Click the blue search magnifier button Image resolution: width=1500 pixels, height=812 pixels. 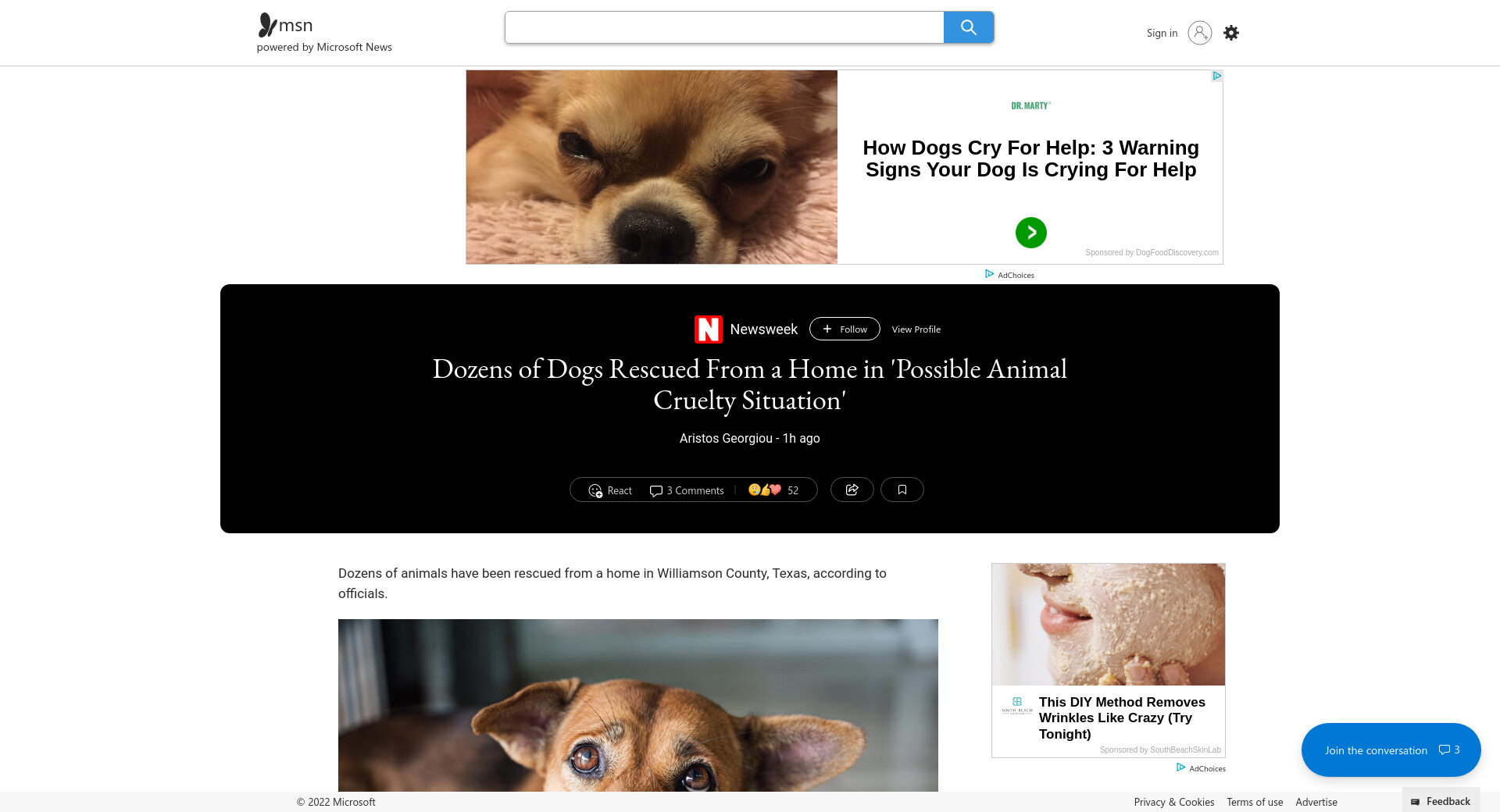(x=968, y=27)
